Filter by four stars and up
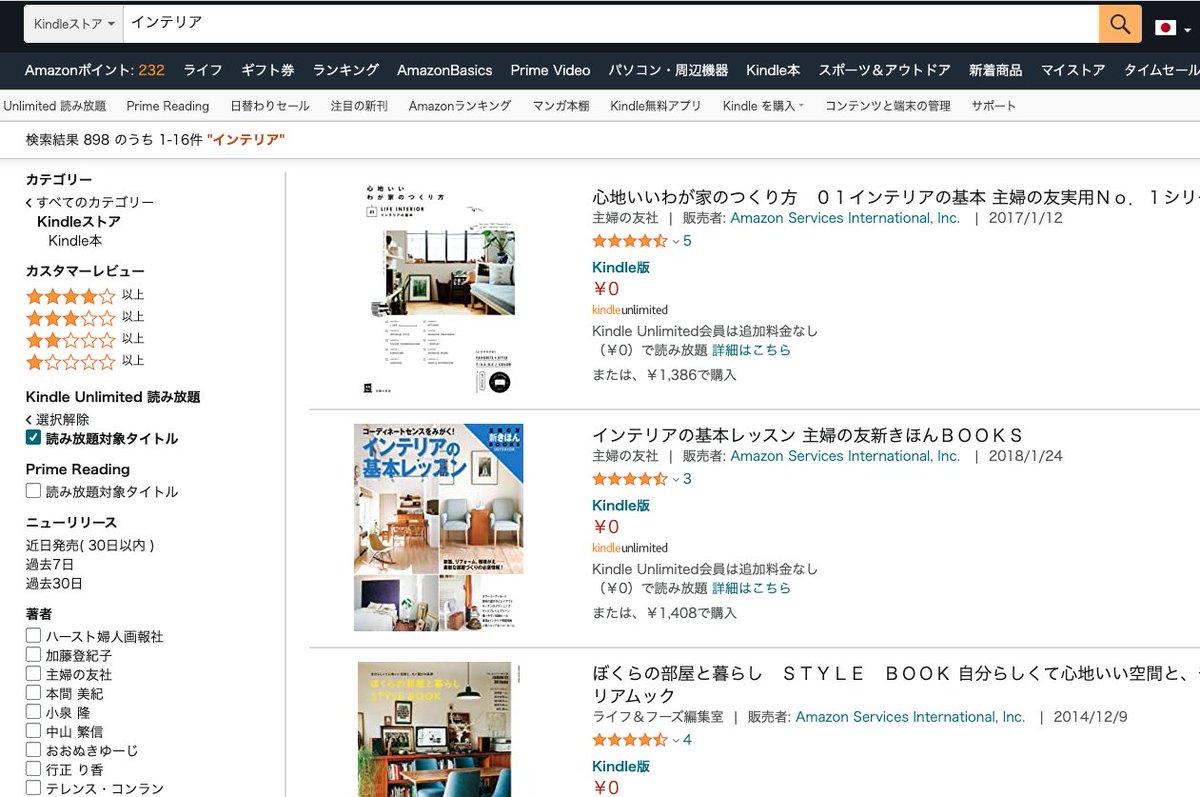 (85, 295)
